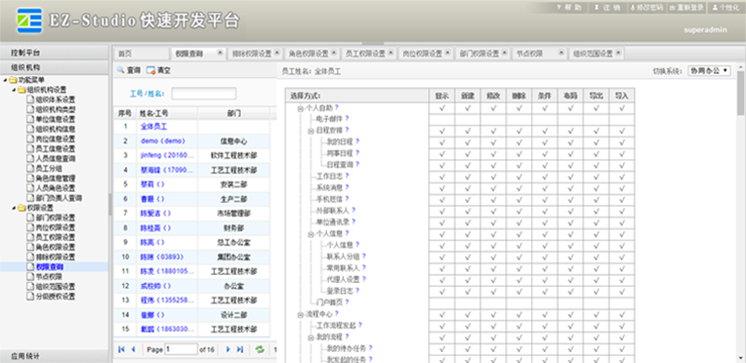Screen dimensions: 746x363
Task: Close the 组织范围设置 tab
Action: tap(618, 53)
